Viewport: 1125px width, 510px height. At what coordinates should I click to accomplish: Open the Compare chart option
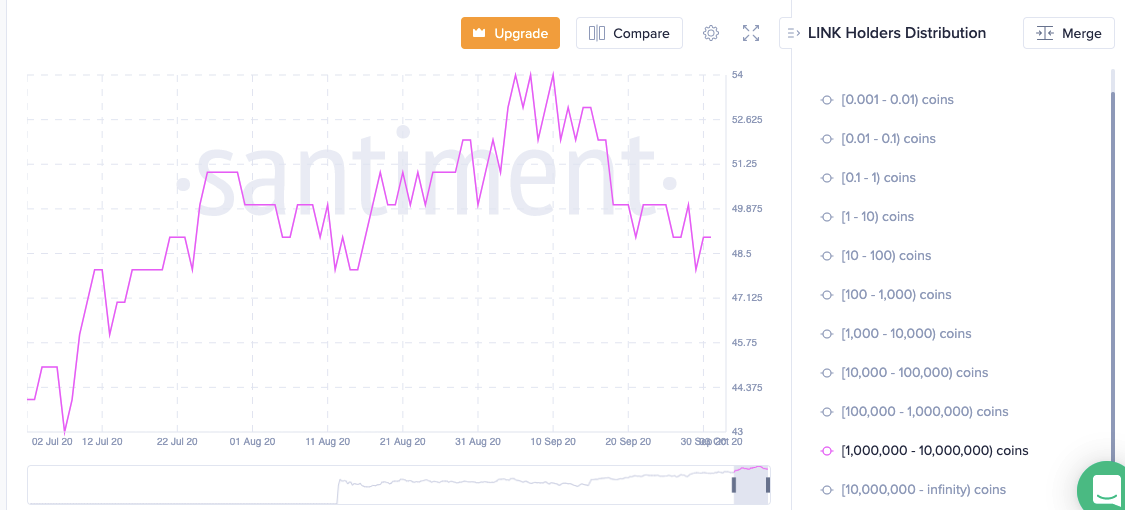[x=629, y=33]
